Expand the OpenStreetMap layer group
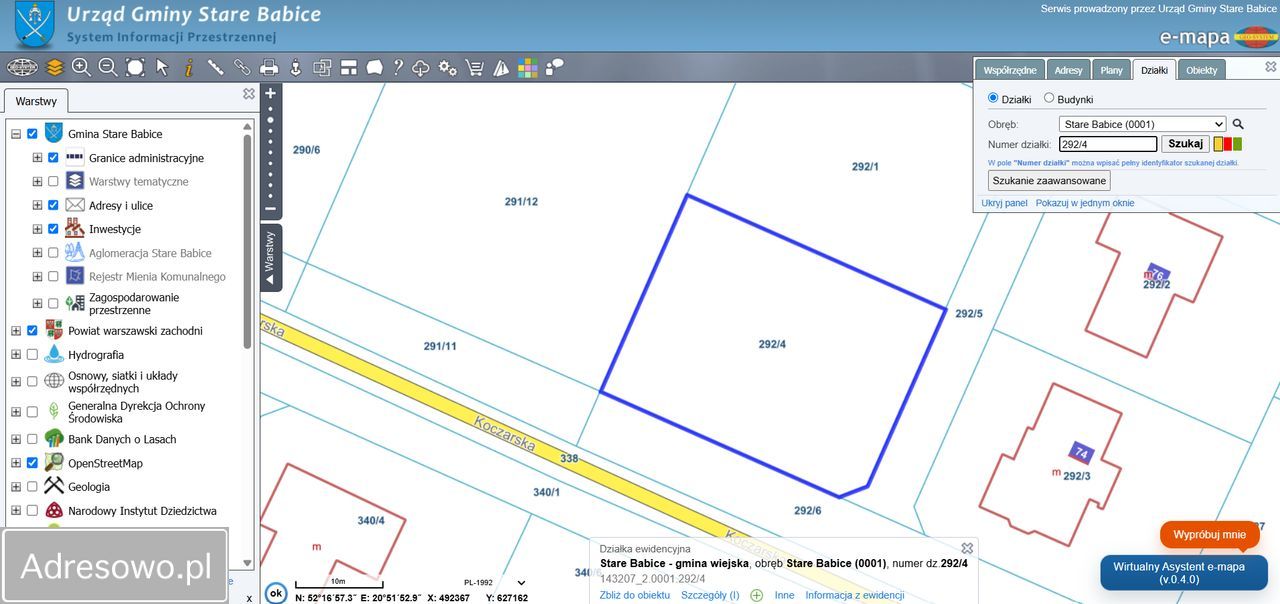1280x604 pixels. 16,463
